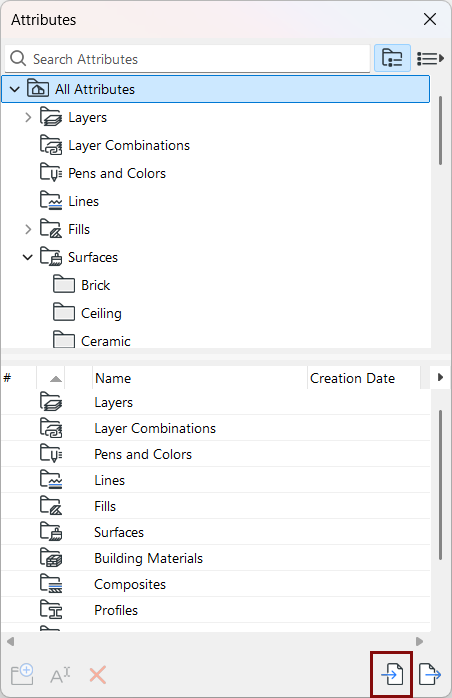Click the Surfaces folder icon in tree

coord(51,257)
